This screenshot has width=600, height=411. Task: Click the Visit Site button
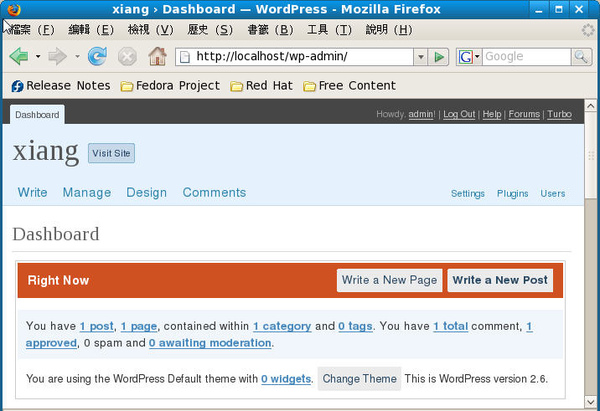(x=111, y=153)
